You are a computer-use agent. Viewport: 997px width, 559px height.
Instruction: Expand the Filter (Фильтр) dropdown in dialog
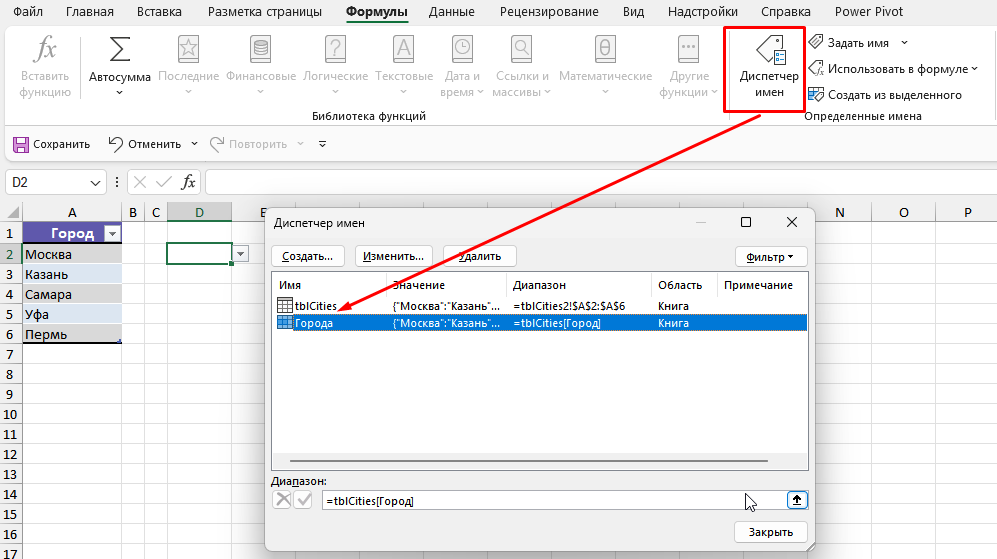pos(770,256)
